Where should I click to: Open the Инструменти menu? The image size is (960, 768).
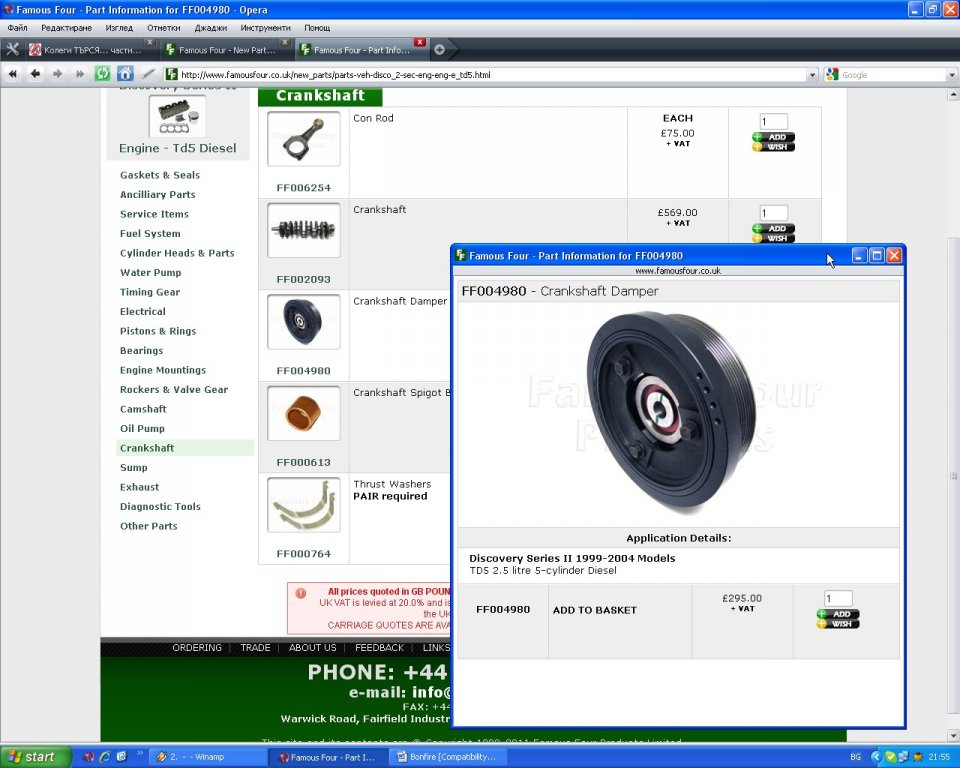point(265,28)
